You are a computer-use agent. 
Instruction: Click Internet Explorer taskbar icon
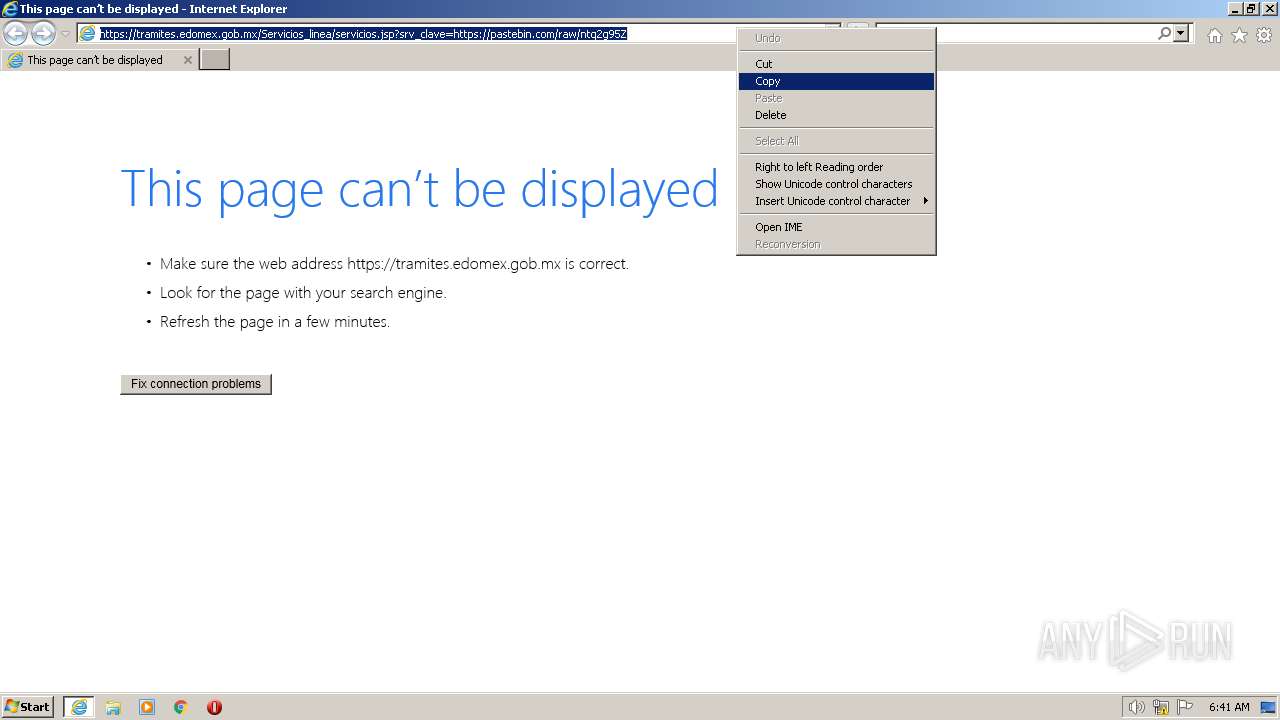[x=79, y=707]
